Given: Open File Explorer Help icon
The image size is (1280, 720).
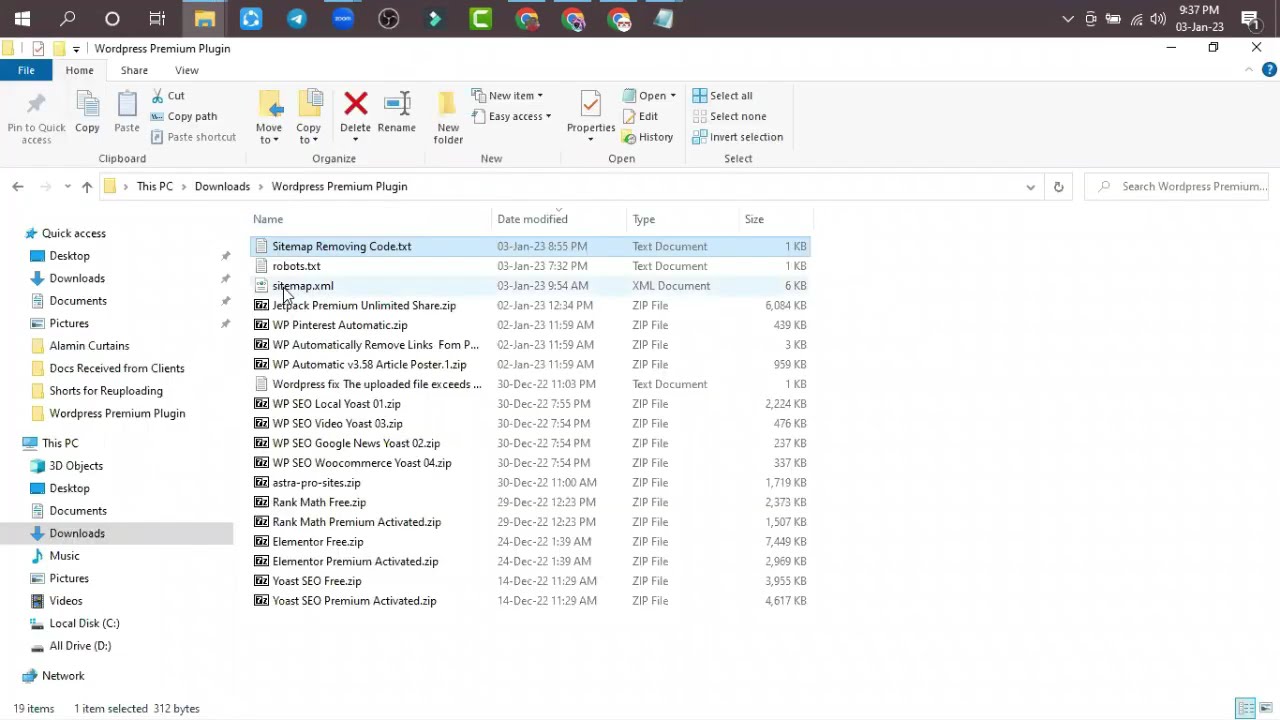Looking at the screenshot, I should click(x=1269, y=70).
